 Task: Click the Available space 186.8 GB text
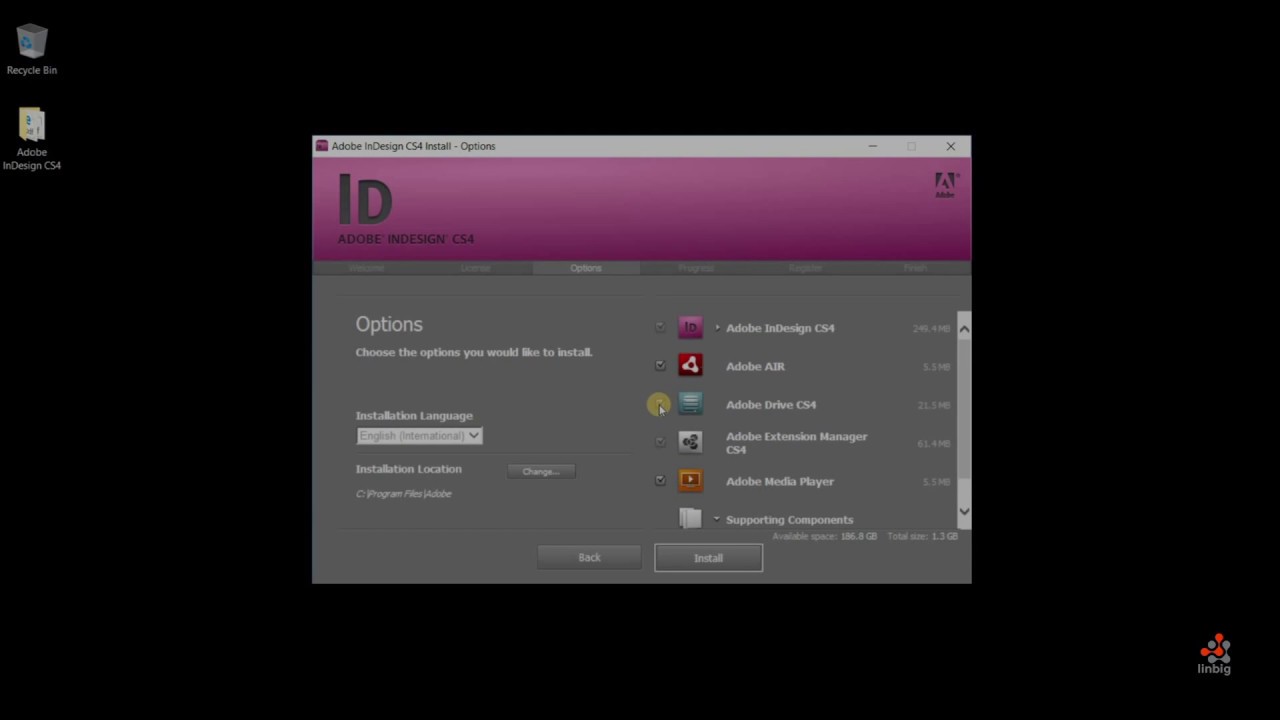coord(824,537)
